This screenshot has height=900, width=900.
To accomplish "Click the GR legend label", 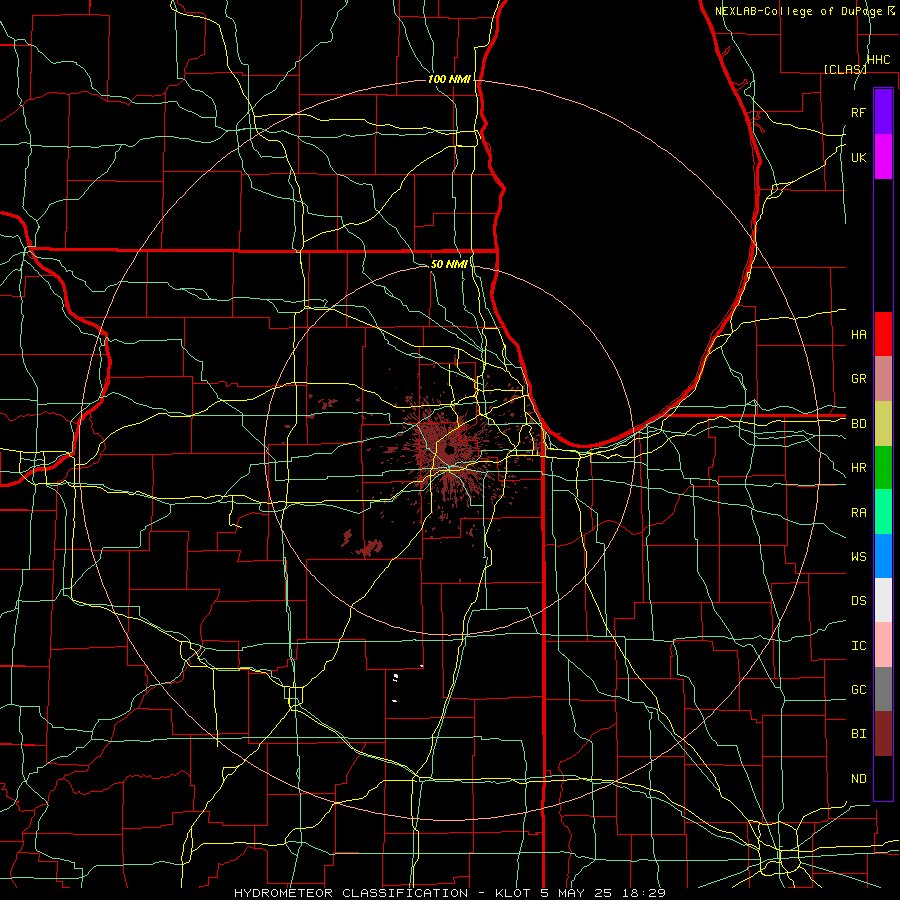I will 858,379.
